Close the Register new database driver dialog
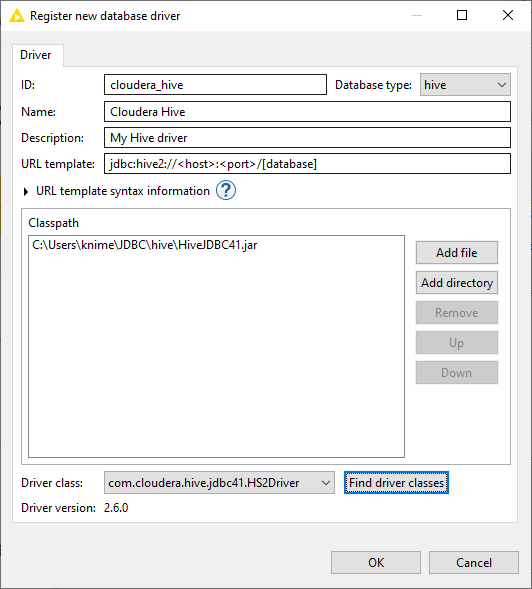This screenshot has height=589, width=532. click(508, 15)
